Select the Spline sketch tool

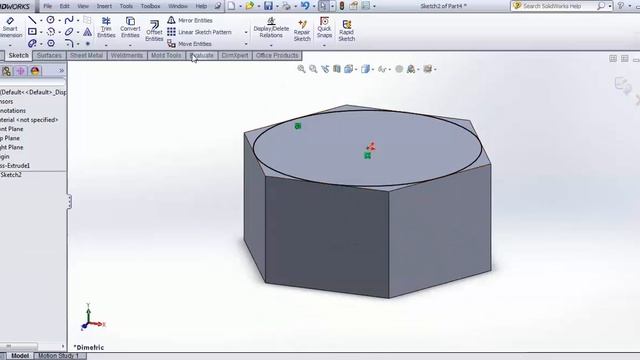click(x=69, y=20)
